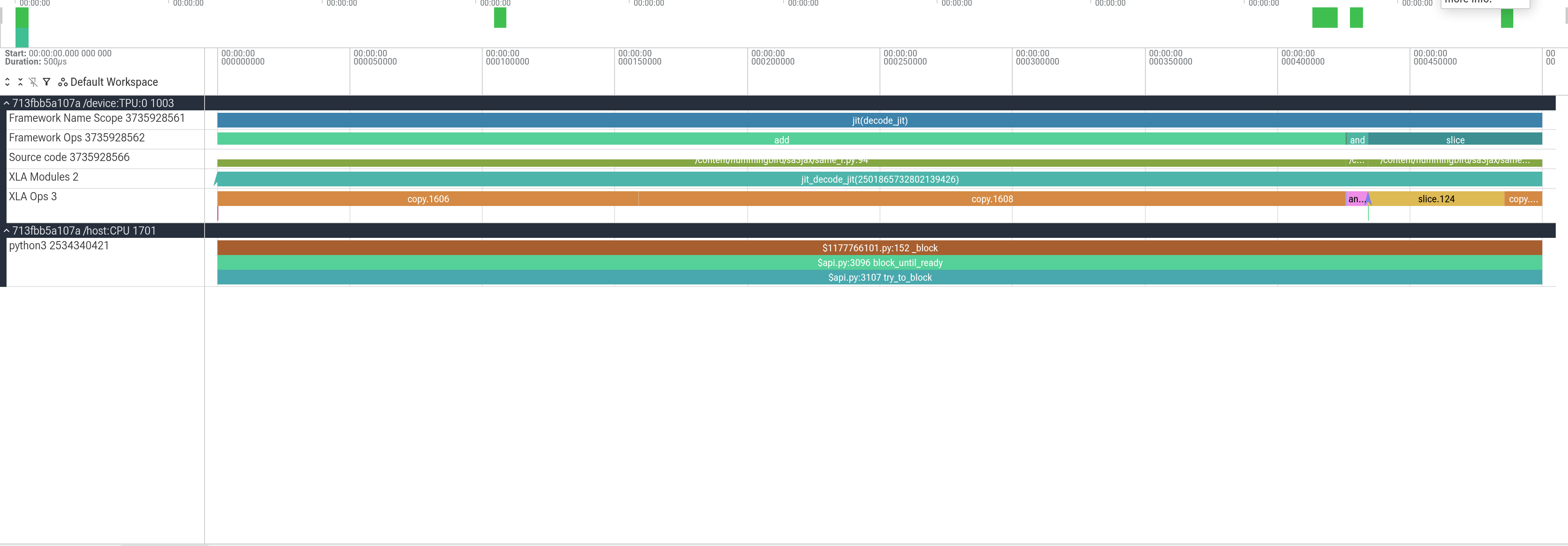Click the workspace nodes icon
Image resolution: width=1568 pixels, height=546 pixels.
[x=63, y=82]
